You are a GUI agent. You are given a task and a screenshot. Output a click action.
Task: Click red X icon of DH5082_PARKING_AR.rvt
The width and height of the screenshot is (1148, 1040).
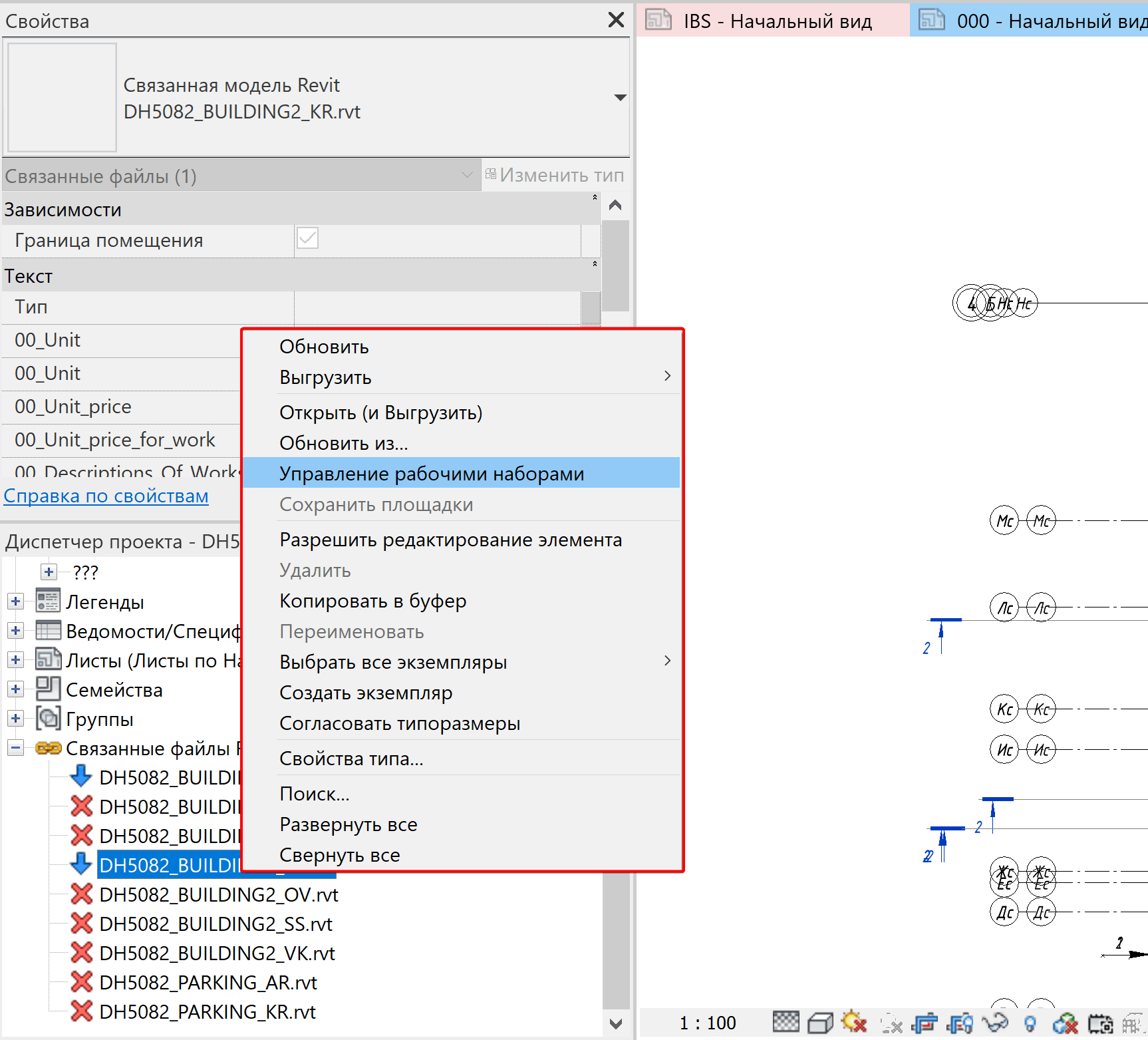pos(81,981)
